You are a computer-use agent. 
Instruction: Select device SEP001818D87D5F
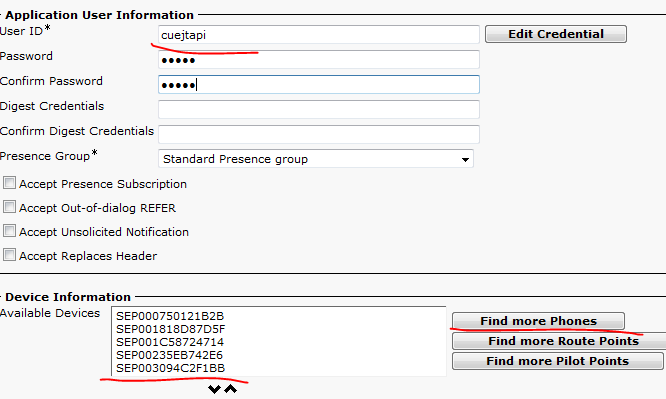tap(170, 329)
